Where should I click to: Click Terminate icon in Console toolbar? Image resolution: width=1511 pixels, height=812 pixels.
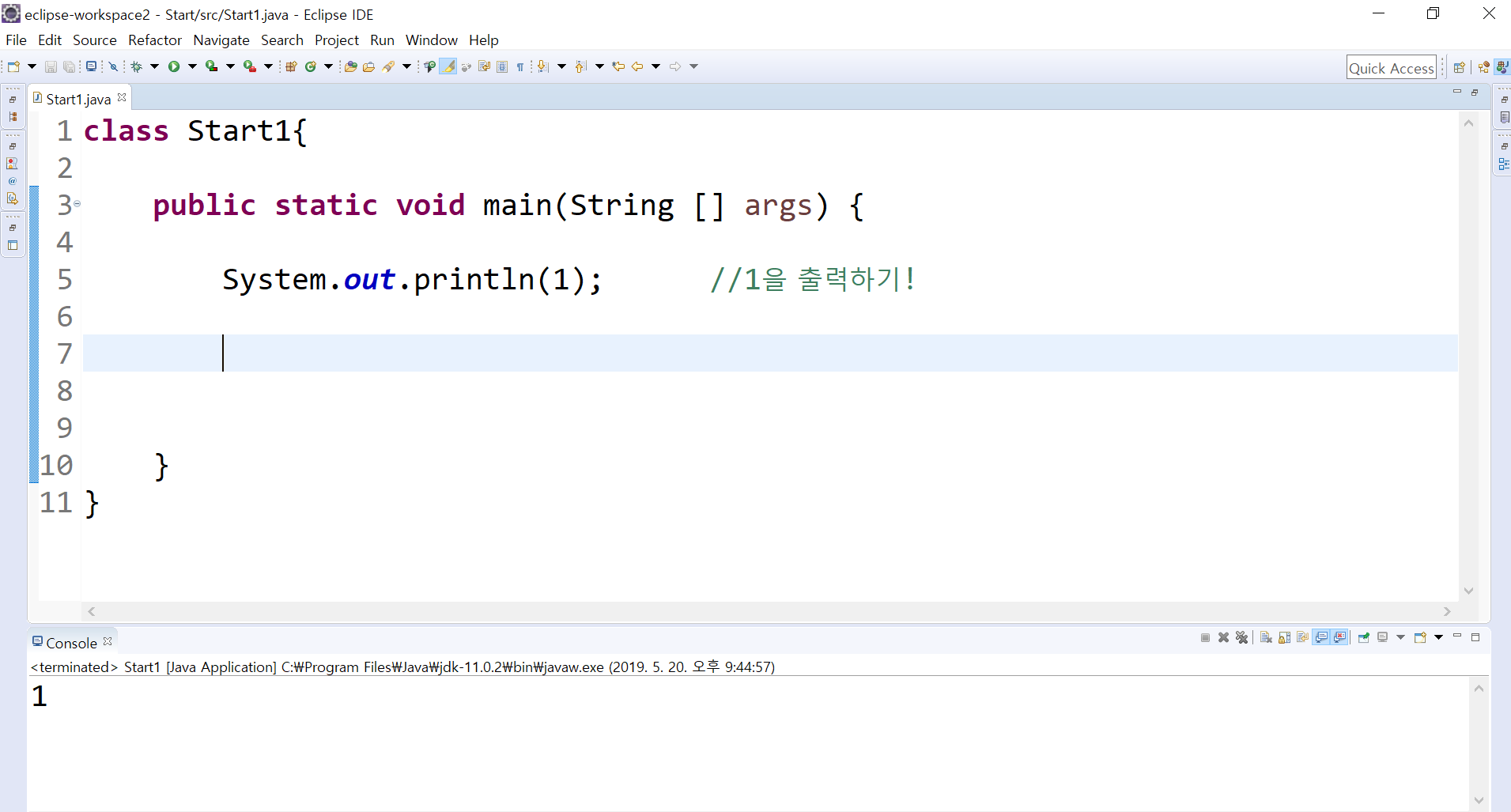[x=1205, y=638]
